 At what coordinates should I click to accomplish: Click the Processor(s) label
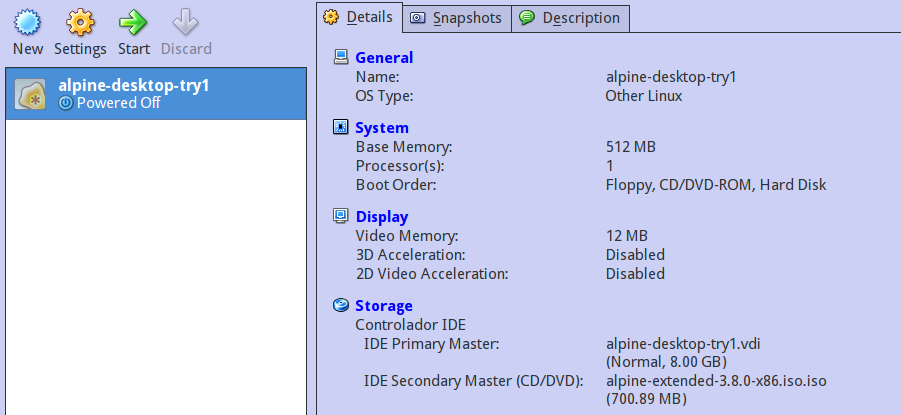(x=400, y=166)
